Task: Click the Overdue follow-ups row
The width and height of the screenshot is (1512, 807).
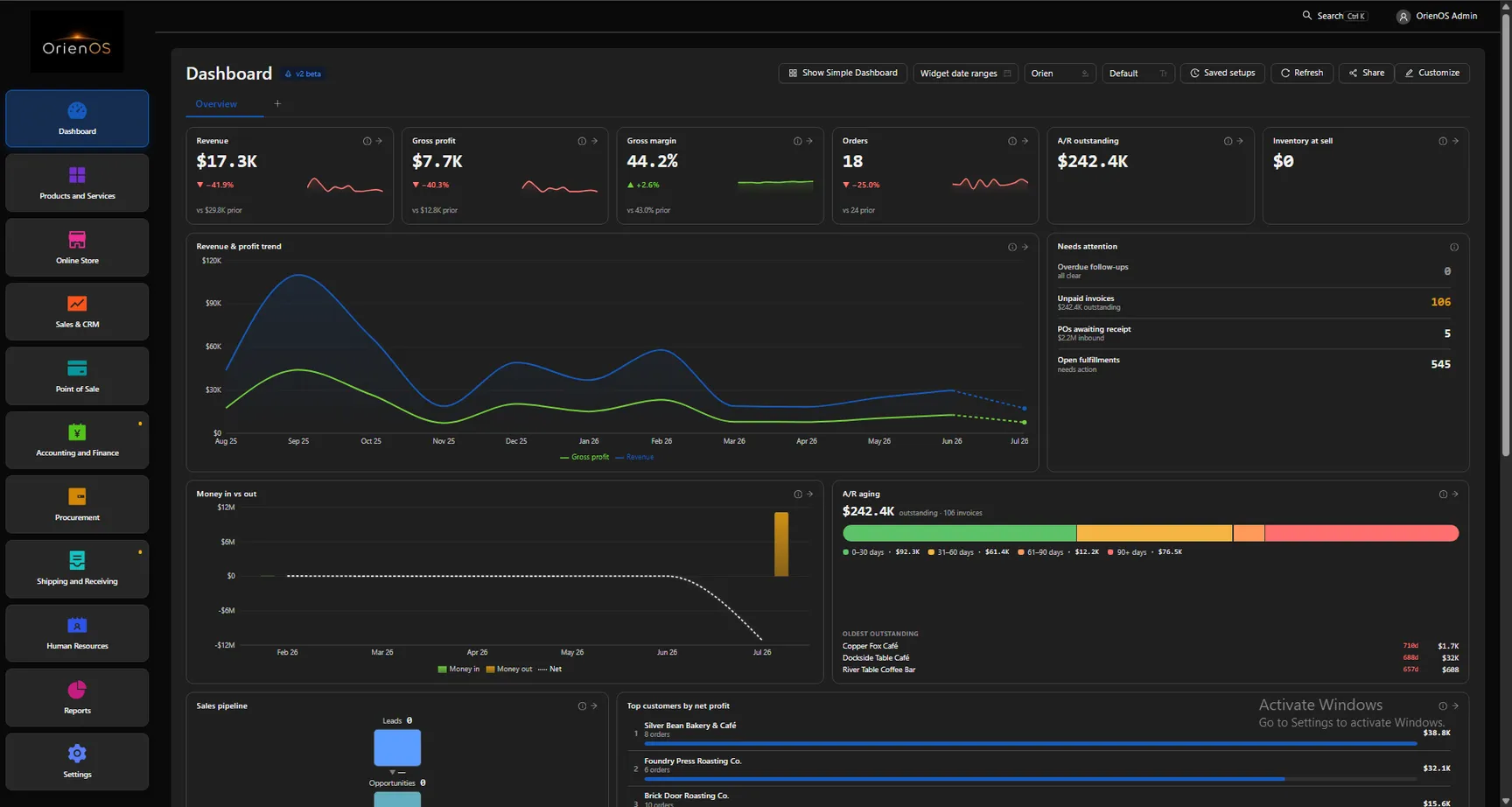Action: pos(1254,271)
